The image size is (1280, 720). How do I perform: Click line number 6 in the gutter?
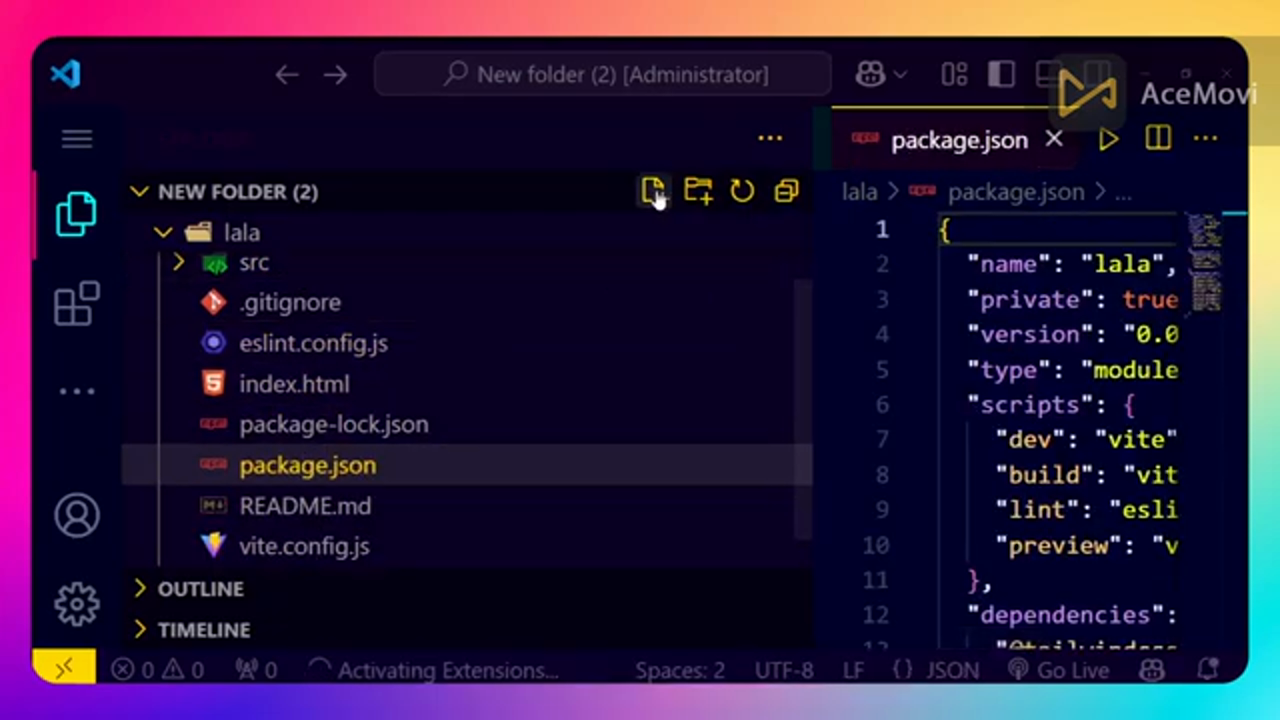[882, 405]
